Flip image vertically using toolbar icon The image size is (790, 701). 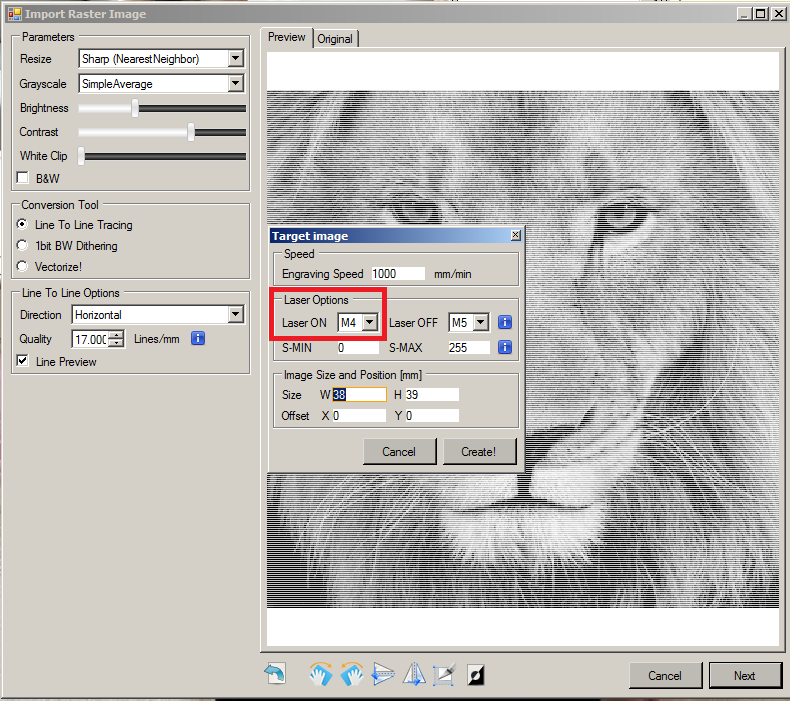(383, 674)
